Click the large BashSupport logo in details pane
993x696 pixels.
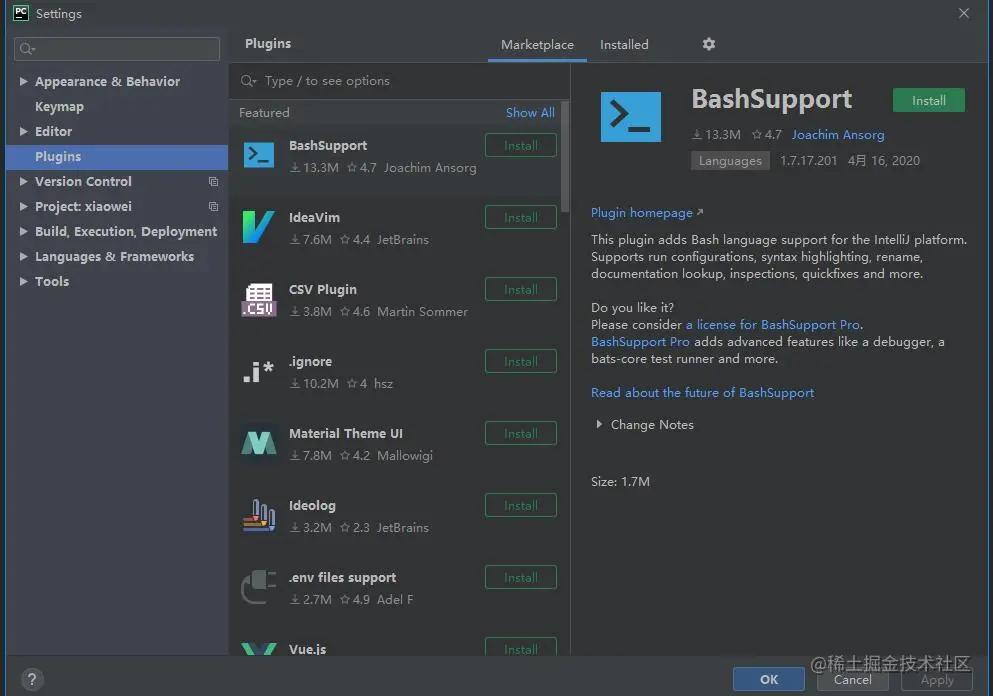[631, 117]
